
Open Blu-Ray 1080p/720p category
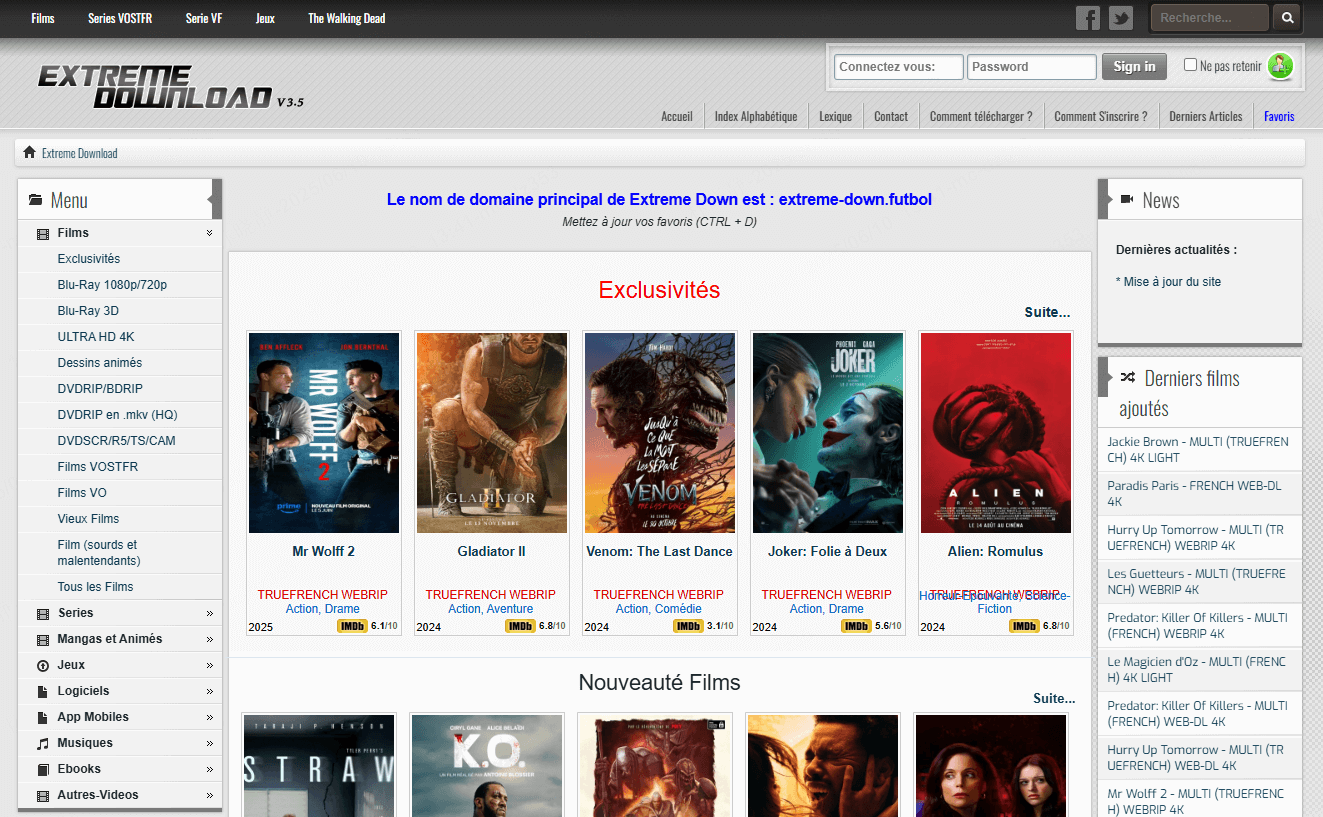(x=112, y=285)
